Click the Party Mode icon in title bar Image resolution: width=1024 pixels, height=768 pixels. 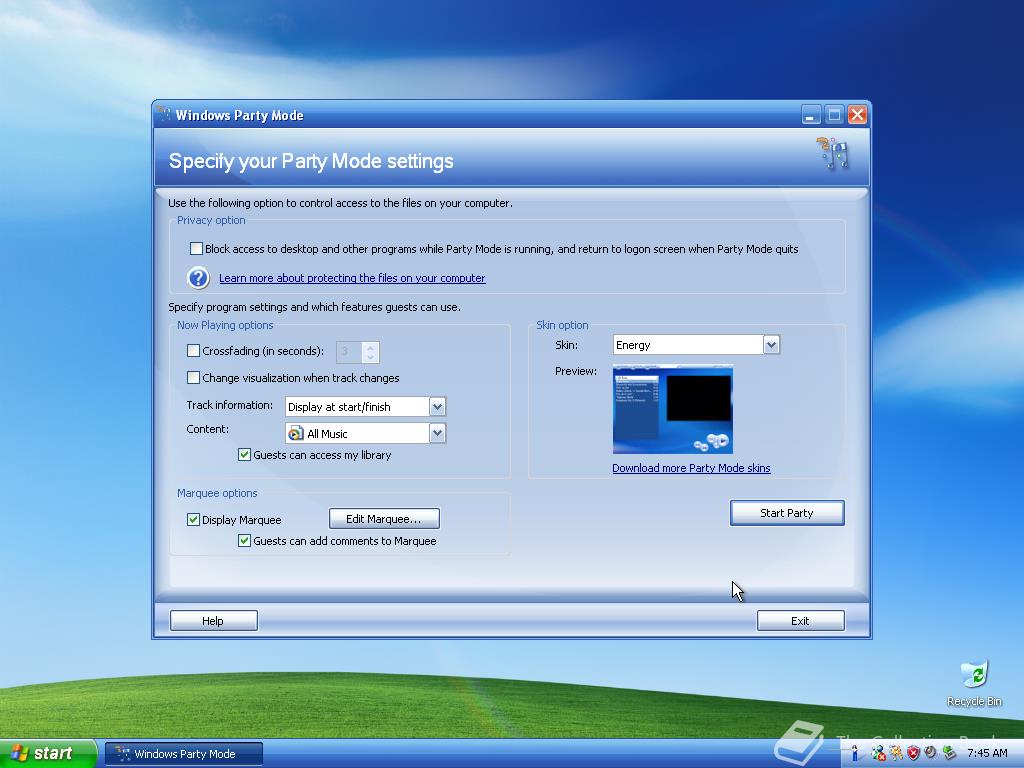164,114
